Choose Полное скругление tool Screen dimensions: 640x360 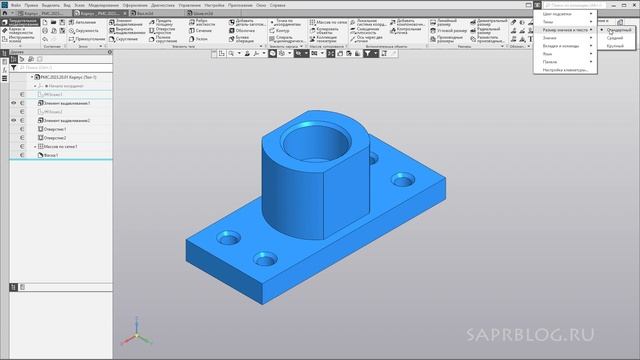pos(163,39)
